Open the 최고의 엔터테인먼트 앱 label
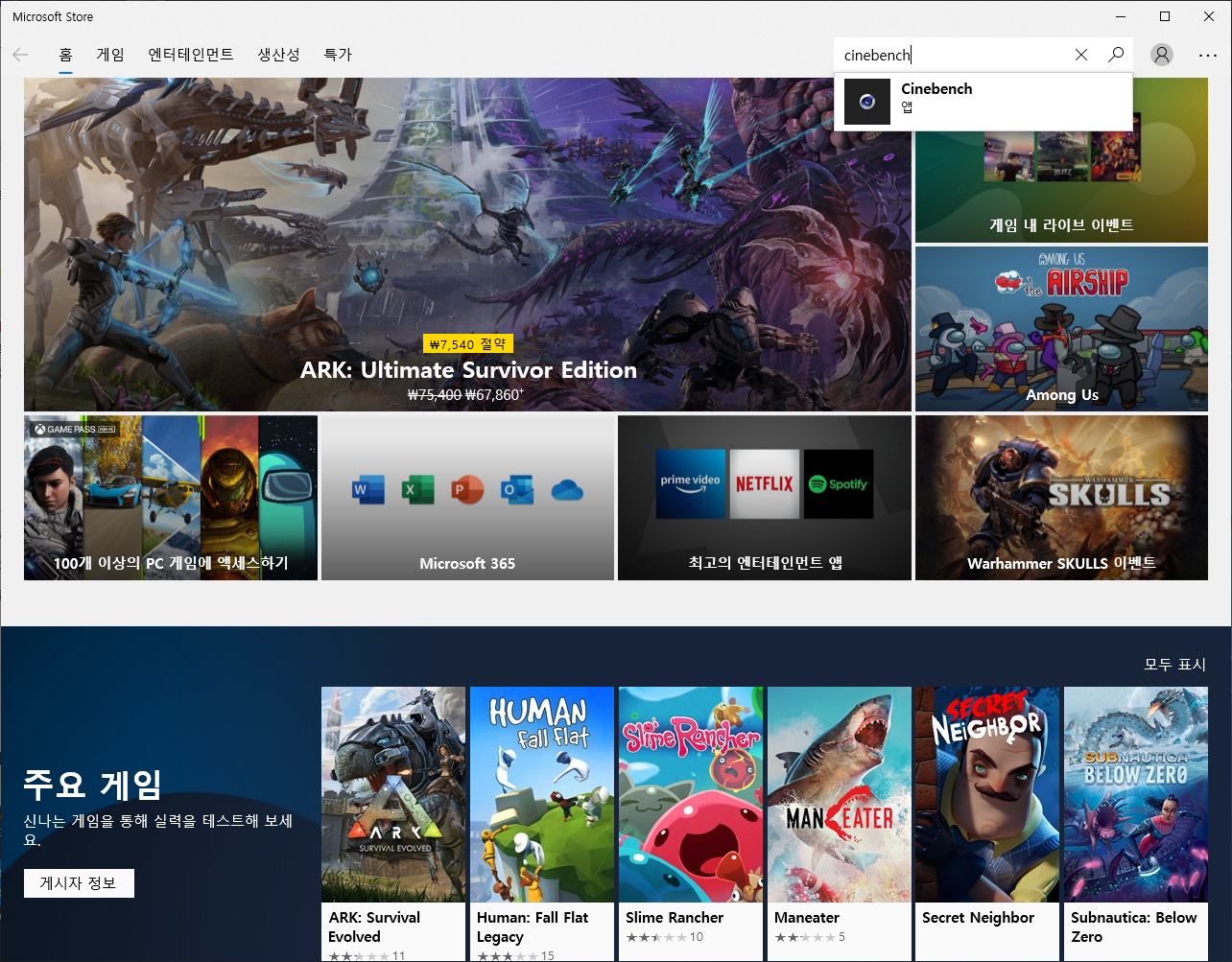This screenshot has height=962, width=1232. 765,563
